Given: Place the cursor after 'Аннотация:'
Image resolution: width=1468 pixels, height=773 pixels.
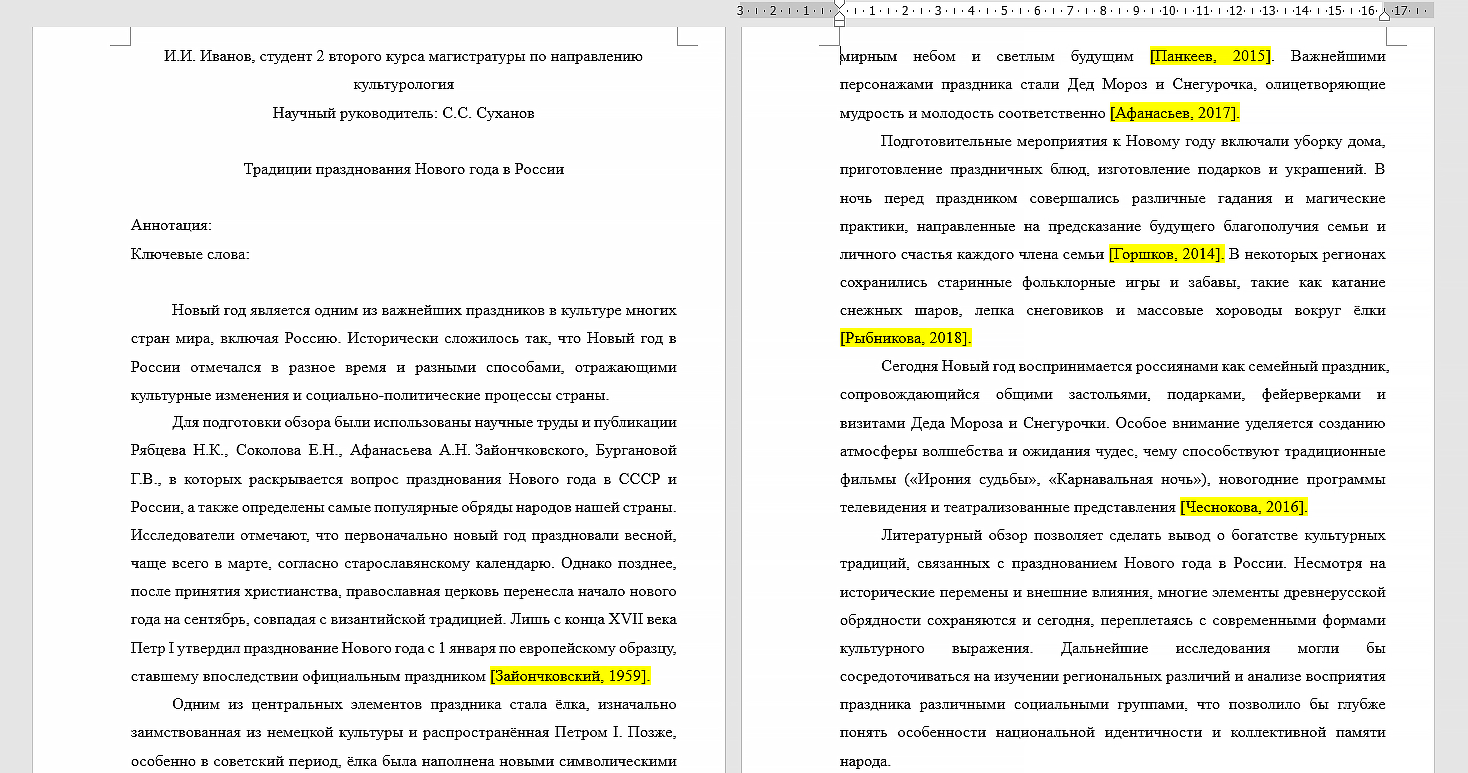Looking at the screenshot, I should pos(213,226).
